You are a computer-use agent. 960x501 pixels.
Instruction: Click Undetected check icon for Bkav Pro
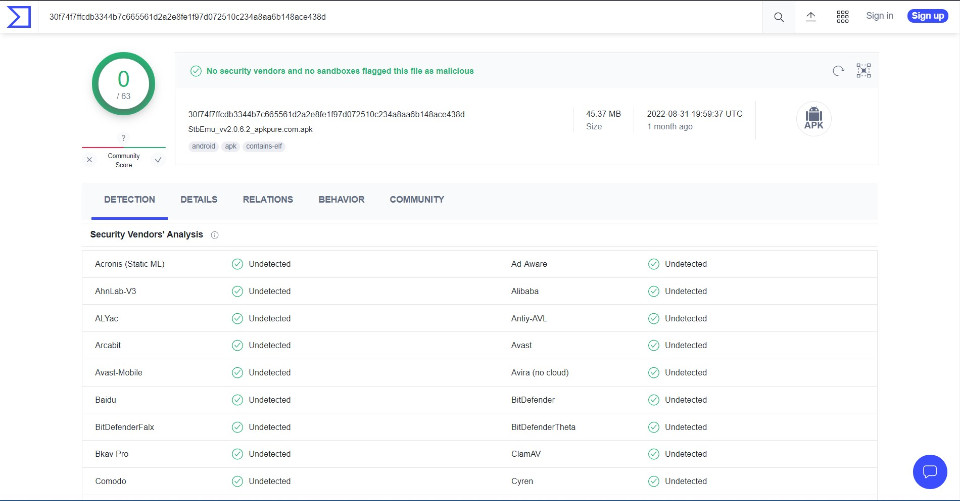point(238,454)
